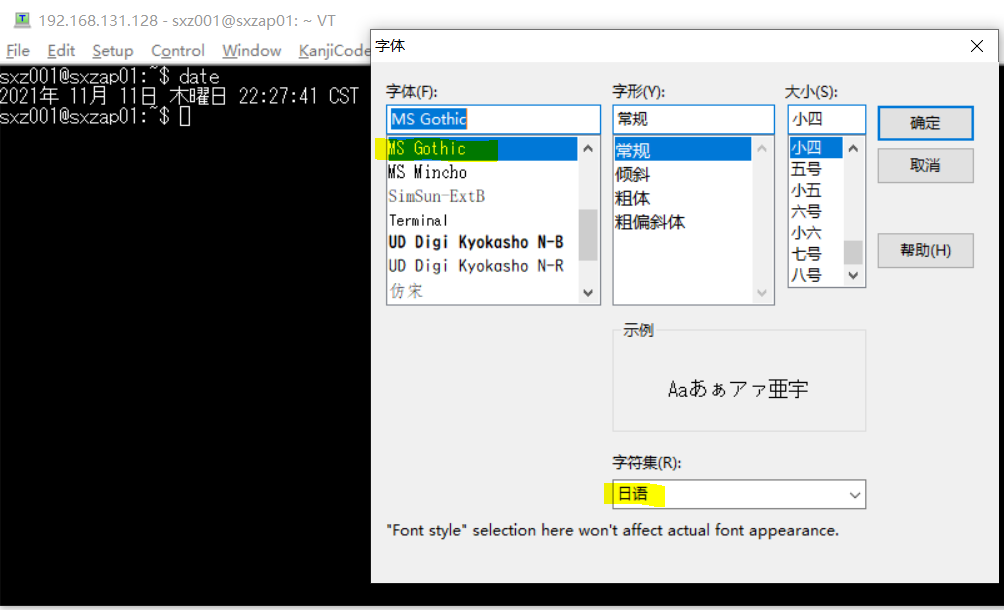Close the 字体 font dialog

tap(976, 46)
